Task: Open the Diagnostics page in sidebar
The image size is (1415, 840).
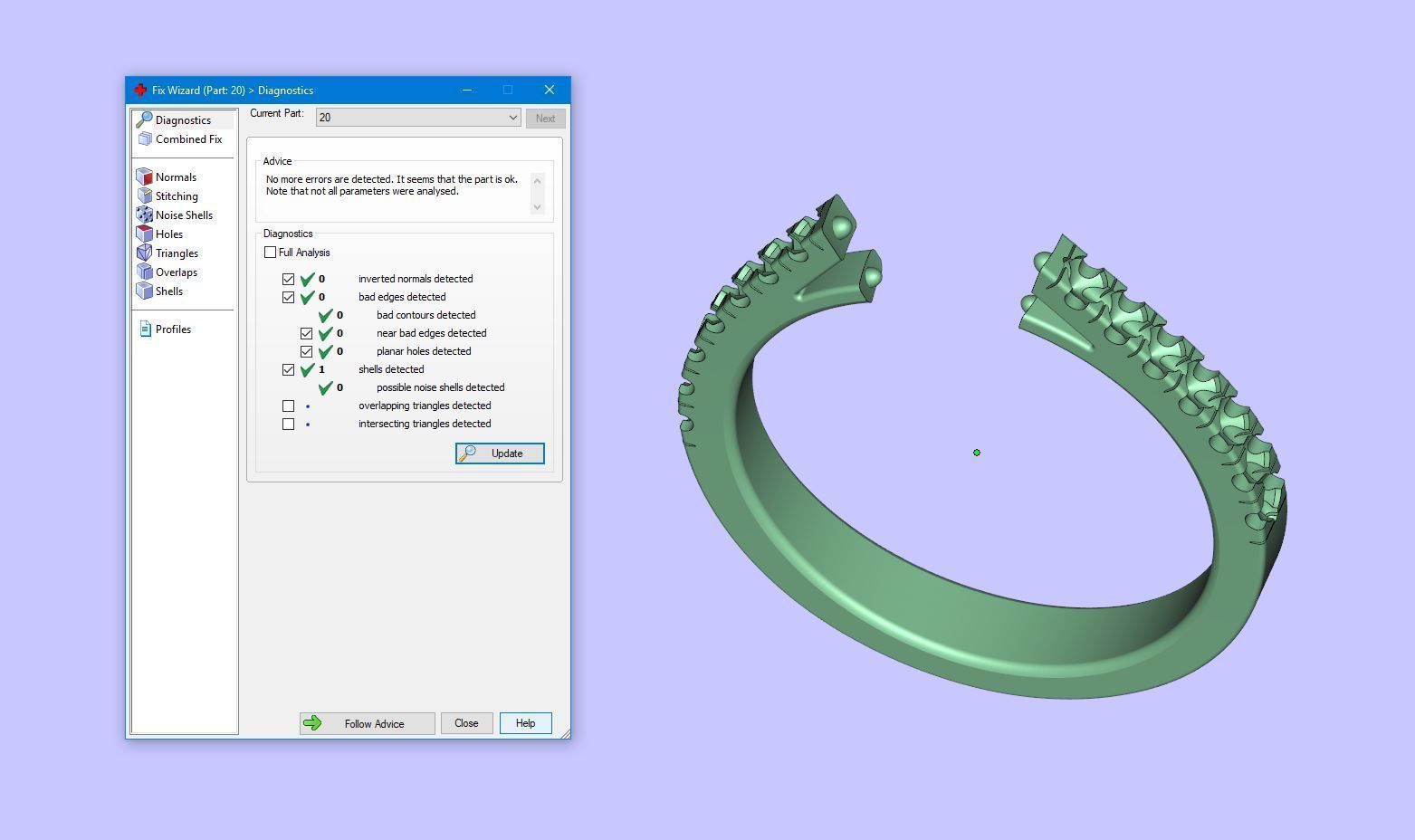Action: 183,119
